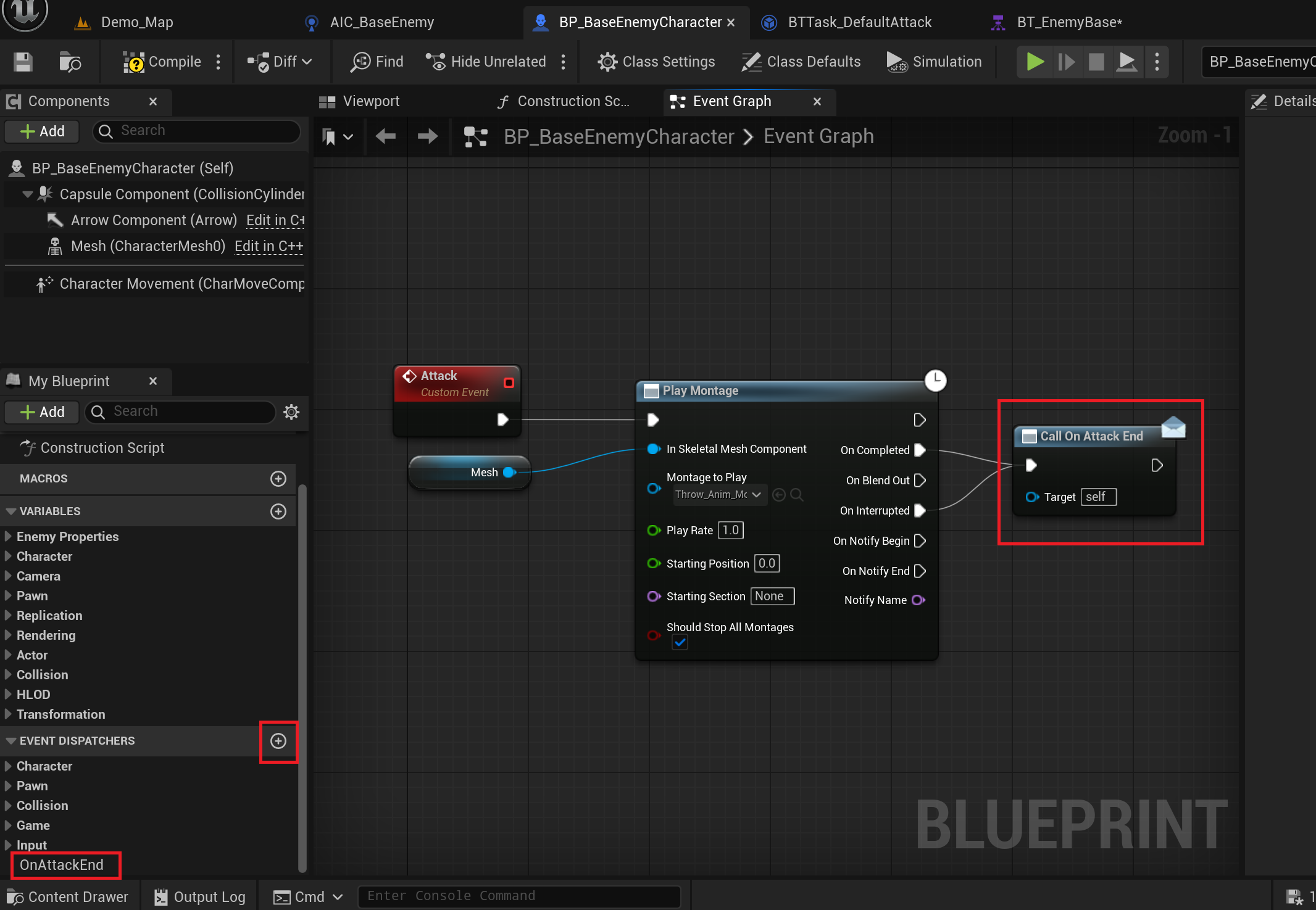Navigate back in graph history
1316x910 pixels.
pyautogui.click(x=386, y=136)
